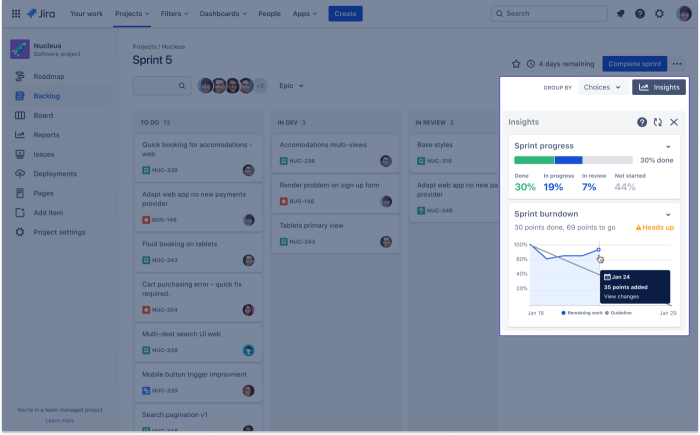The width and height of the screenshot is (700, 435).
Task: Collapse the Sprint progress section
Action: click(x=668, y=146)
